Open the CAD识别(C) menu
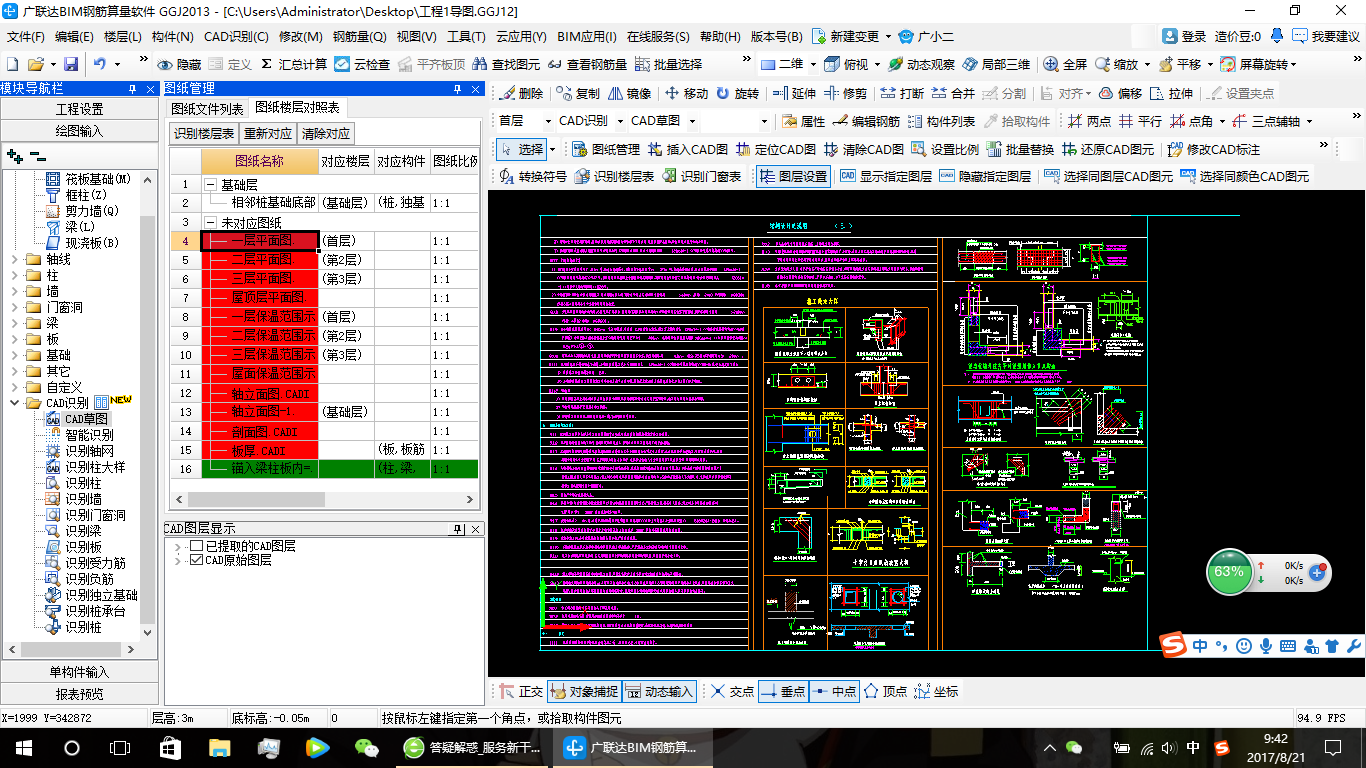This screenshot has height=768, width=1366. pyautogui.click(x=236, y=36)
